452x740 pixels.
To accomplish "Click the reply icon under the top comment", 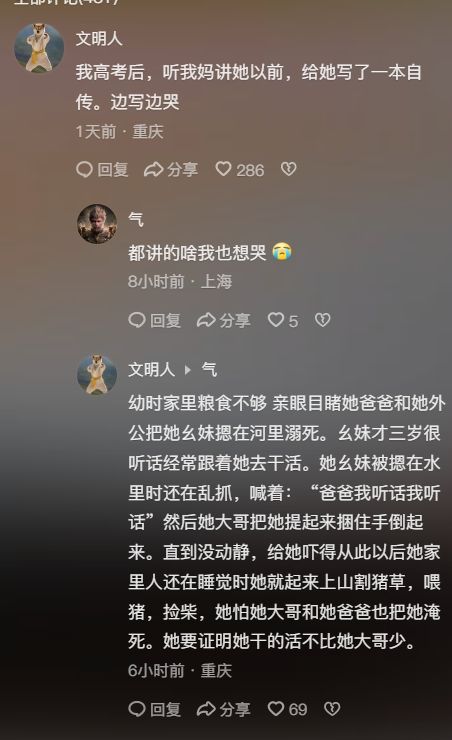I will coord(102,169).
